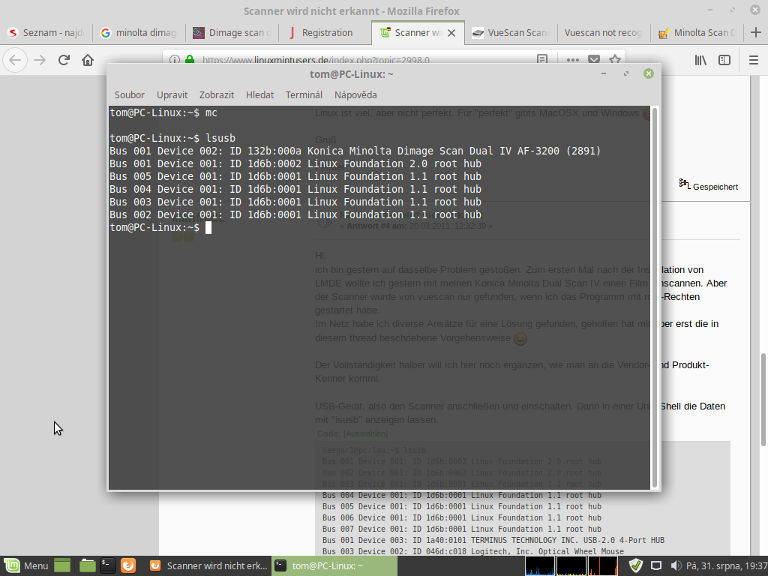768x576 pixels.
Task: Open the terminal Zobrazit menu
Action: tap(216, 95)
